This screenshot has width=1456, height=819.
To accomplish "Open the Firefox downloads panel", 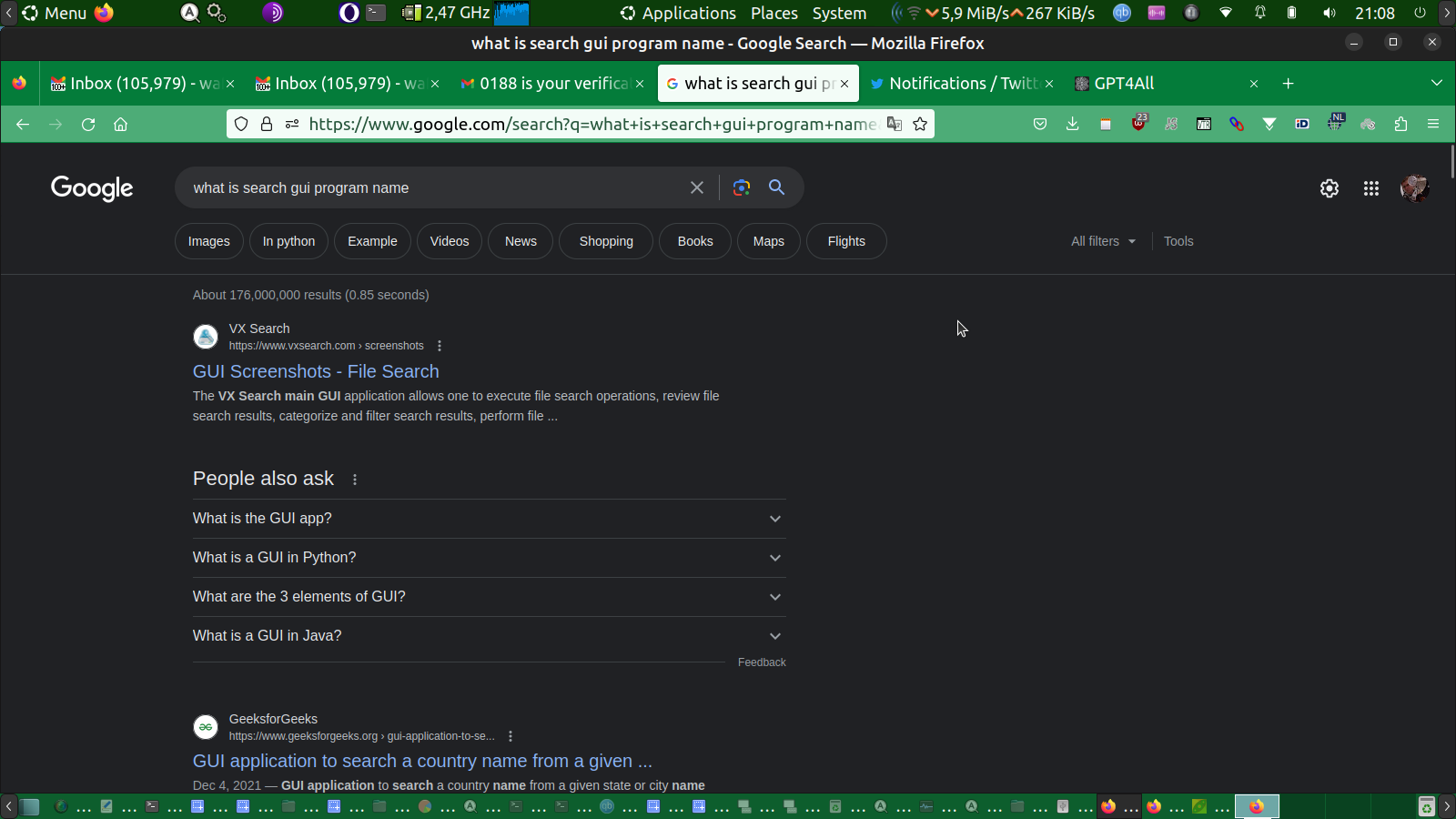I will 1073,124.
